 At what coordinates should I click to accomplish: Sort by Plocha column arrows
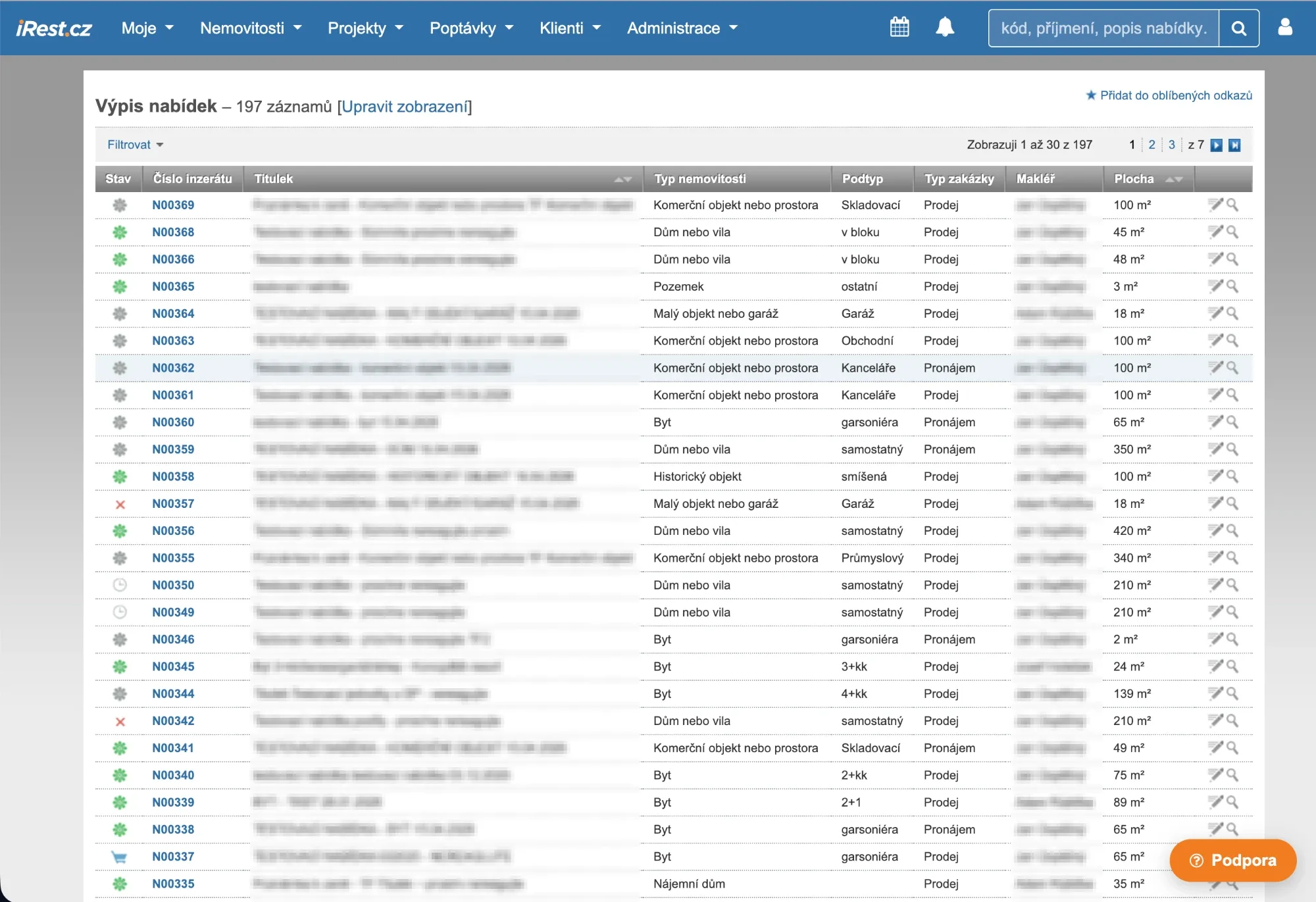click(x=1174, y=180)
